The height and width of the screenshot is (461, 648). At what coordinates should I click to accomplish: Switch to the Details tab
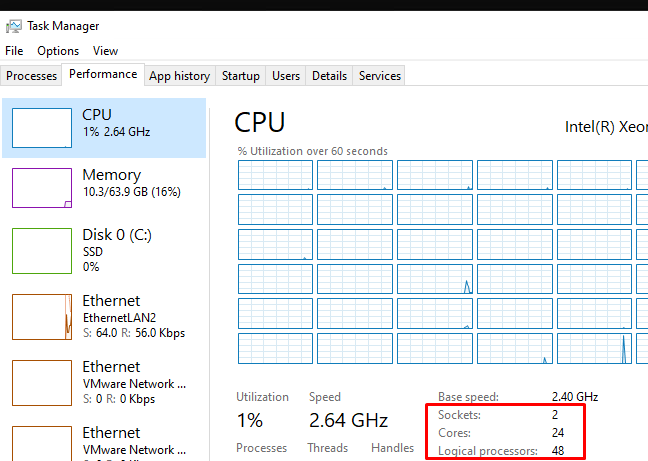click(x=329, y=76)
